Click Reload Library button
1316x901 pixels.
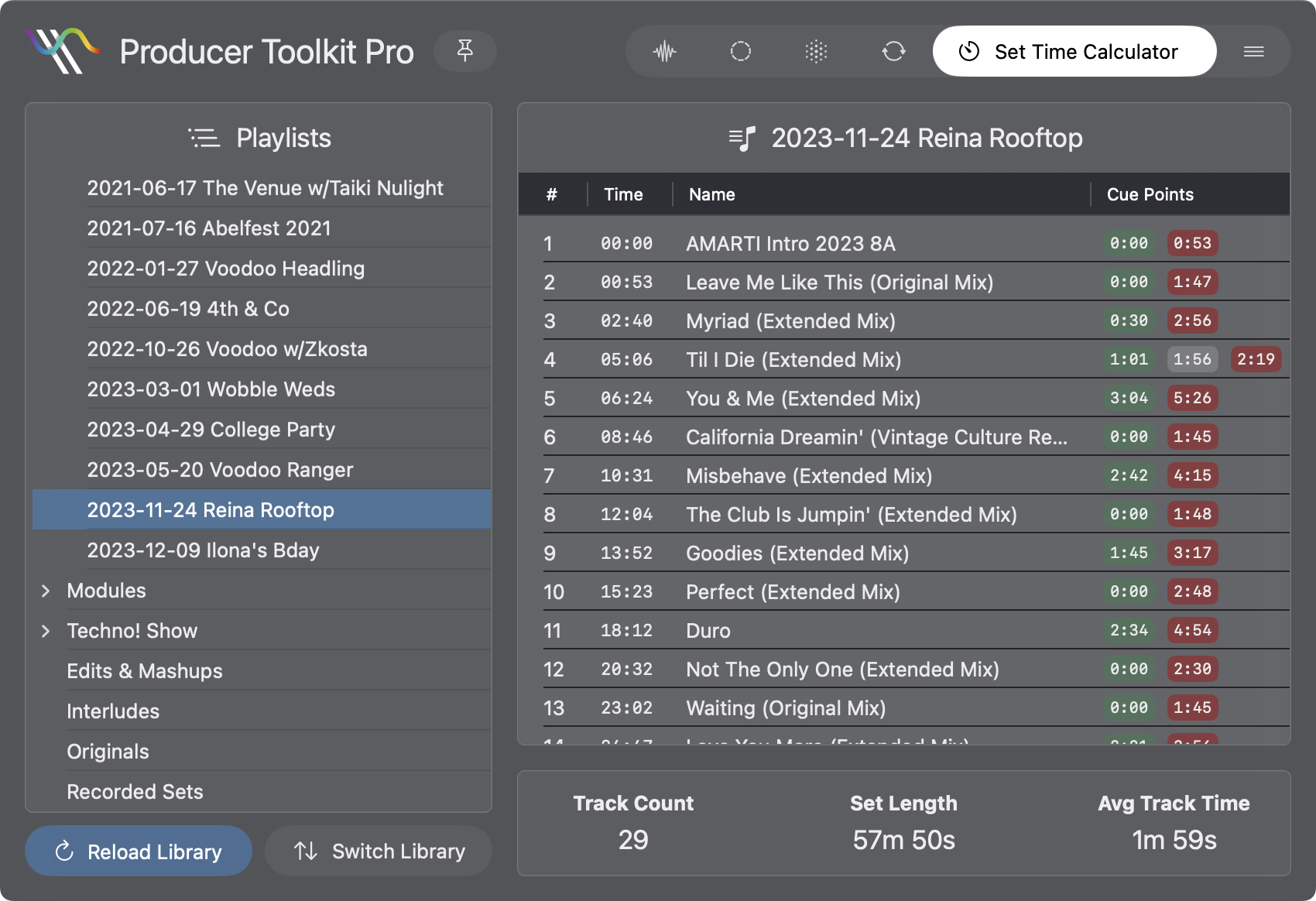click(x=139, y=851)
